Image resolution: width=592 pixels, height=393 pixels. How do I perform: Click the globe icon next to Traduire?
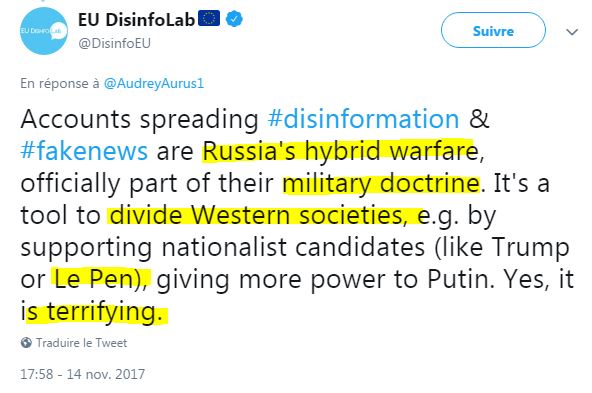26,342
